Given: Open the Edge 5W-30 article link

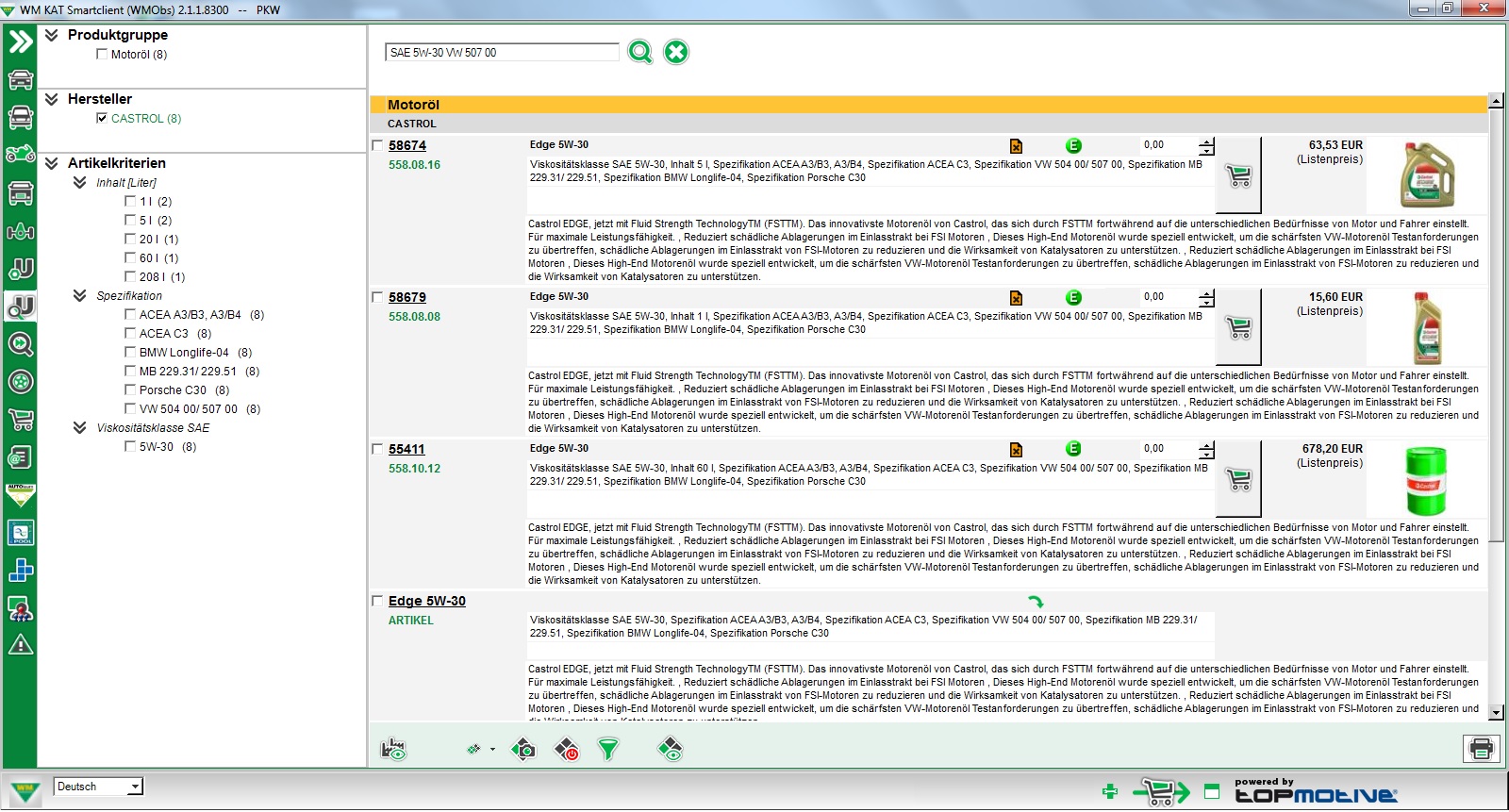Looking at the screenshot, I should point(427,602).
